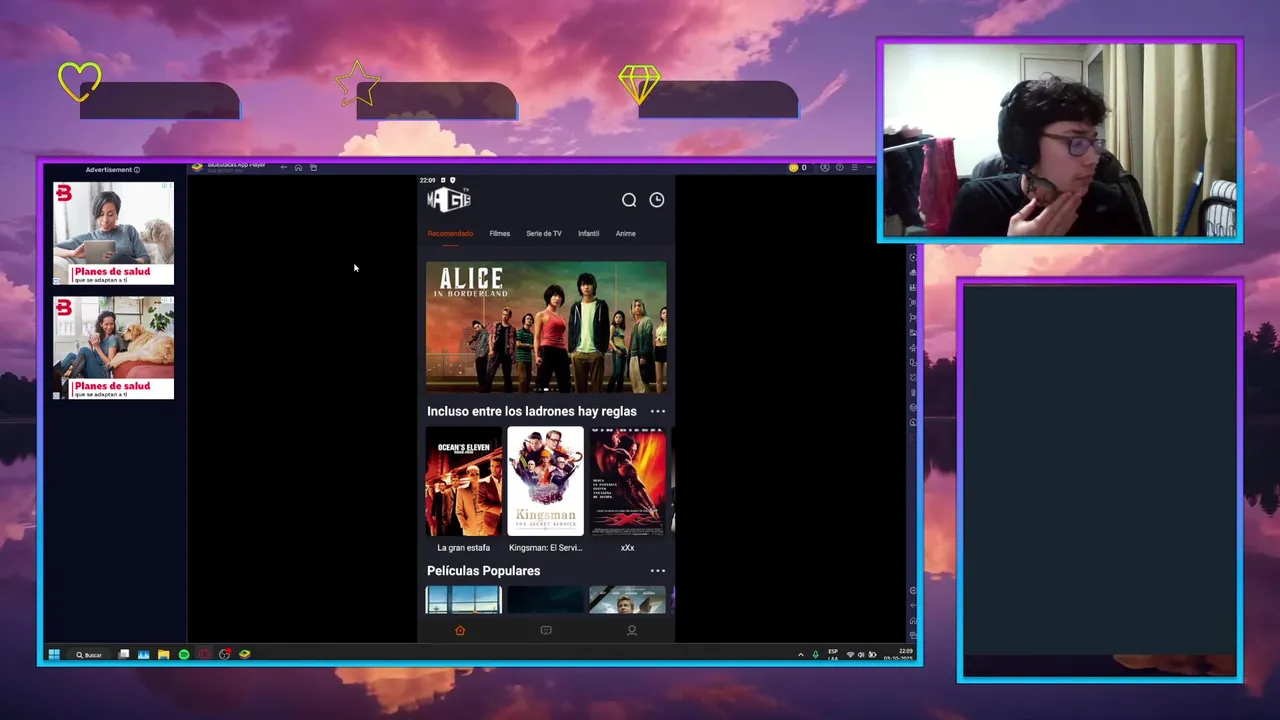1280x720 pixels.
Task: Open the Serie de TV tab
Action: tap(544, 234)
